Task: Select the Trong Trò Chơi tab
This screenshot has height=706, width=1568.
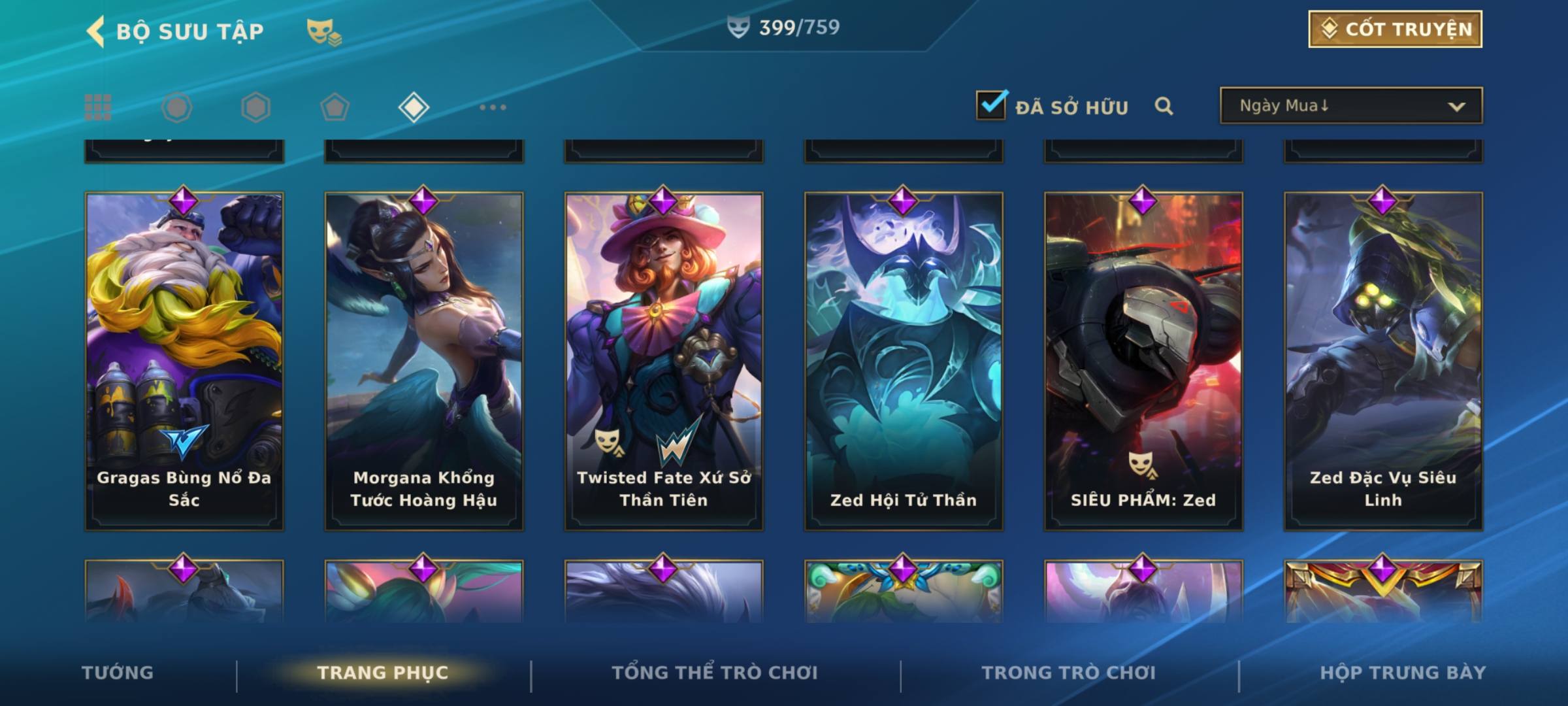Action: coord(1069,673)
